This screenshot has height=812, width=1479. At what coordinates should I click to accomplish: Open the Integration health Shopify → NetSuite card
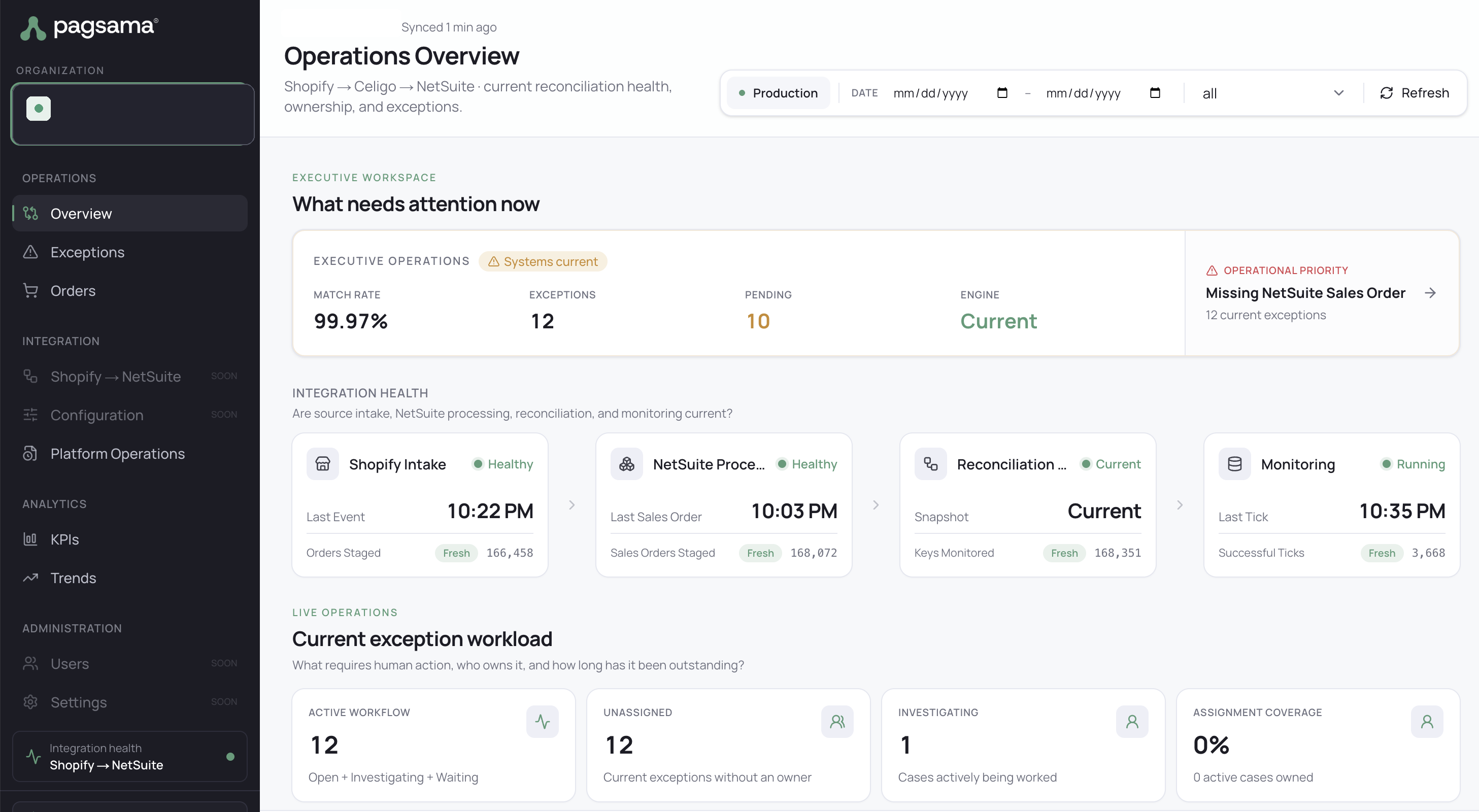(x=130, y=756)
